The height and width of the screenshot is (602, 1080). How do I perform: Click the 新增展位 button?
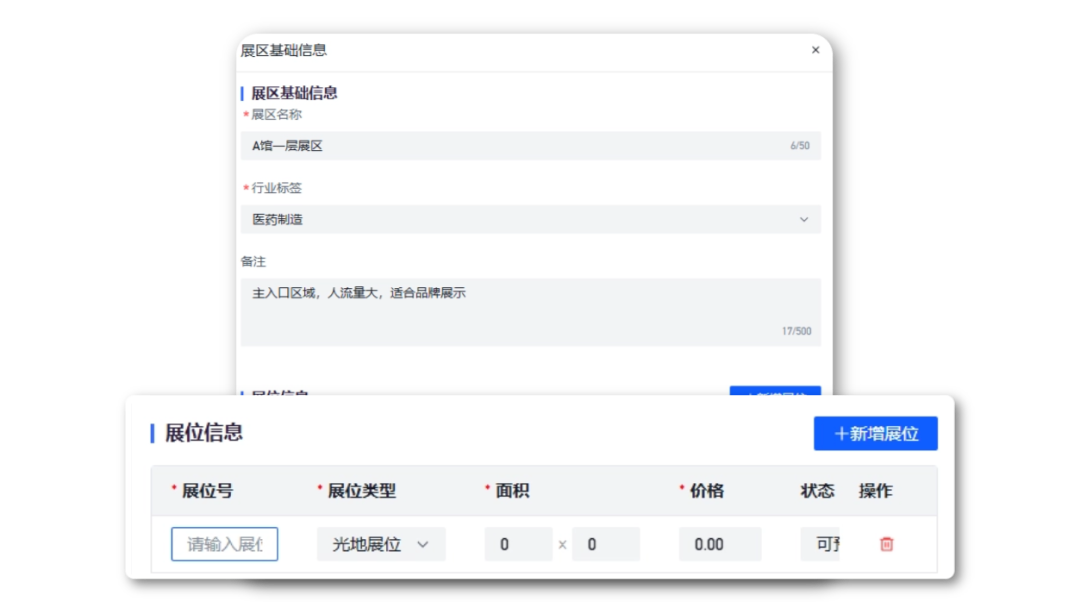pos(876,433)
